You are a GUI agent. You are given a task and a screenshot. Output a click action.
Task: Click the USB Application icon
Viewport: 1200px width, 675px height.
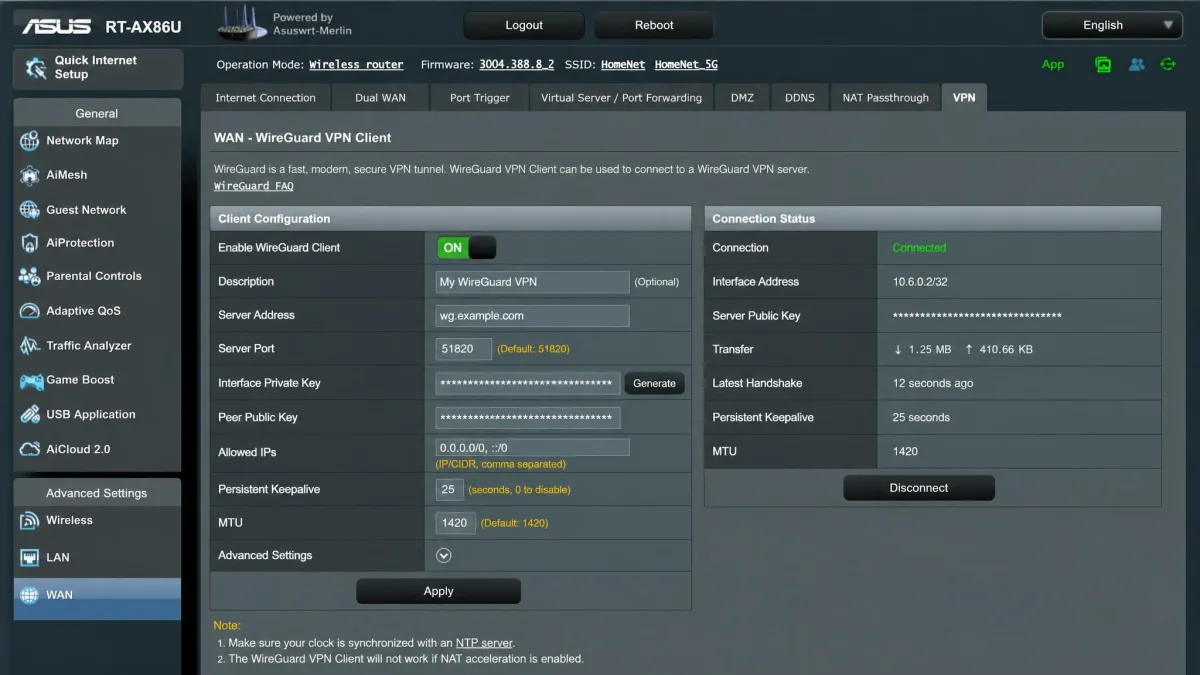[29, 415]
